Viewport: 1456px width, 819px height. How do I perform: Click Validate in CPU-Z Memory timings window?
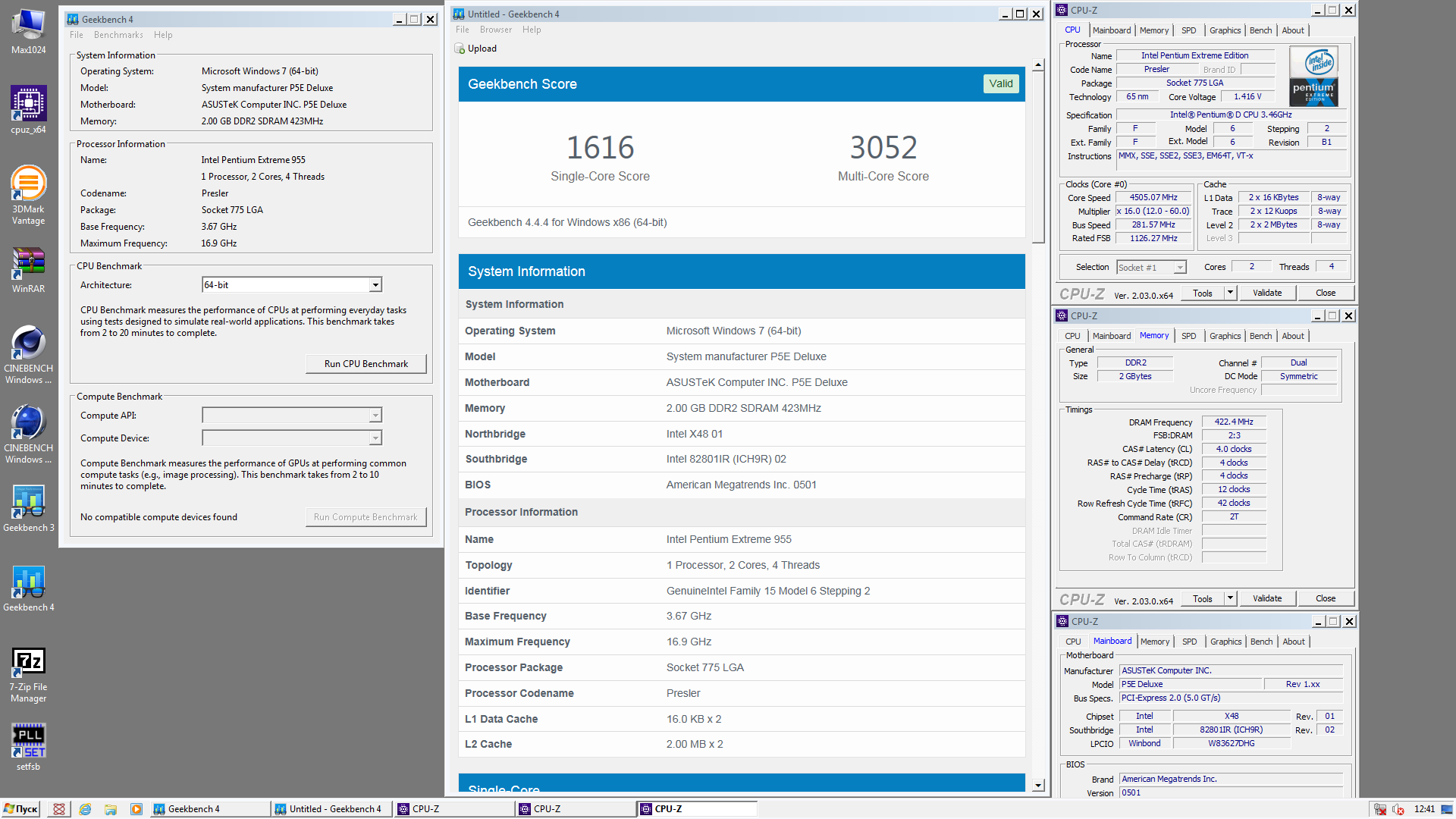(1267, 598)
